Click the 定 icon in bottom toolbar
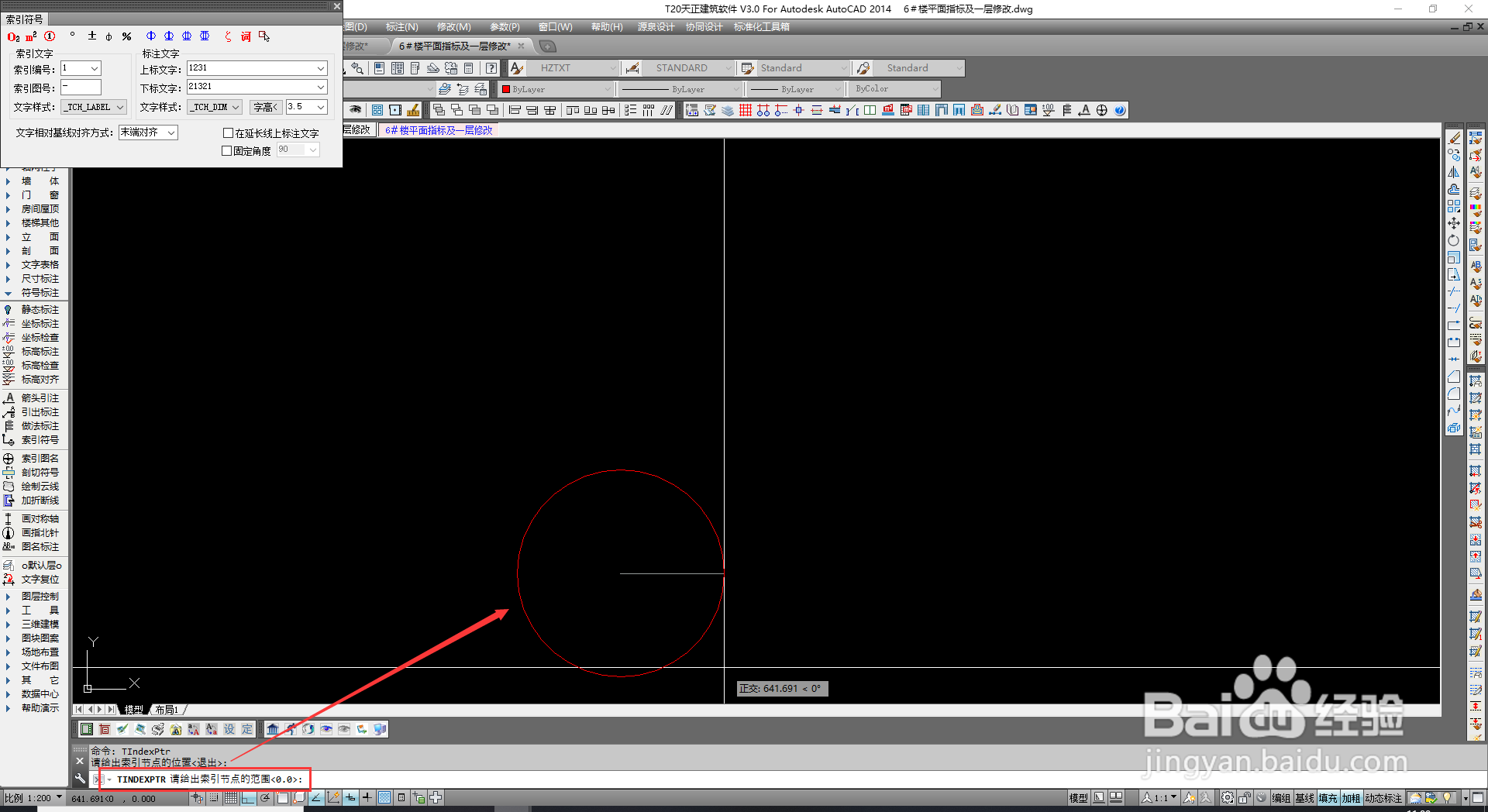The height and width of the screenshot is (812, 1488). point(246,729)
